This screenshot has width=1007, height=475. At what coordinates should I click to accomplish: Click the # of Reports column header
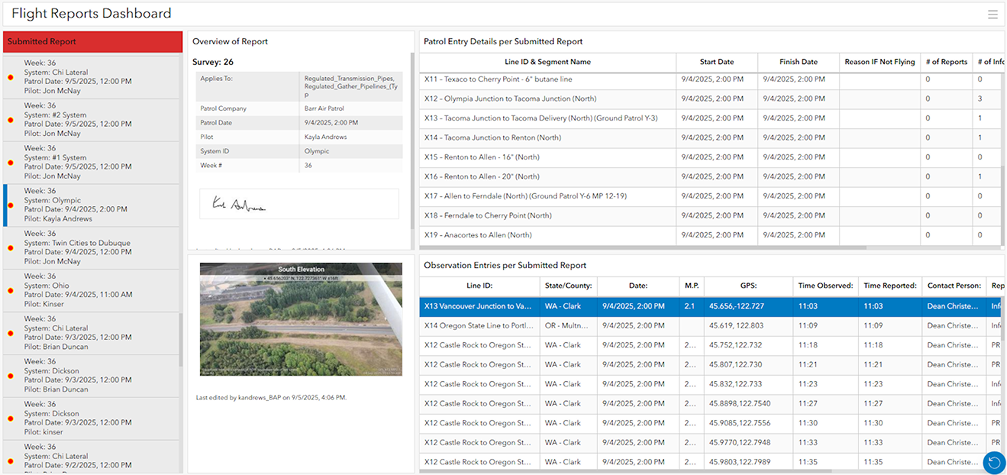pos(946,62)
